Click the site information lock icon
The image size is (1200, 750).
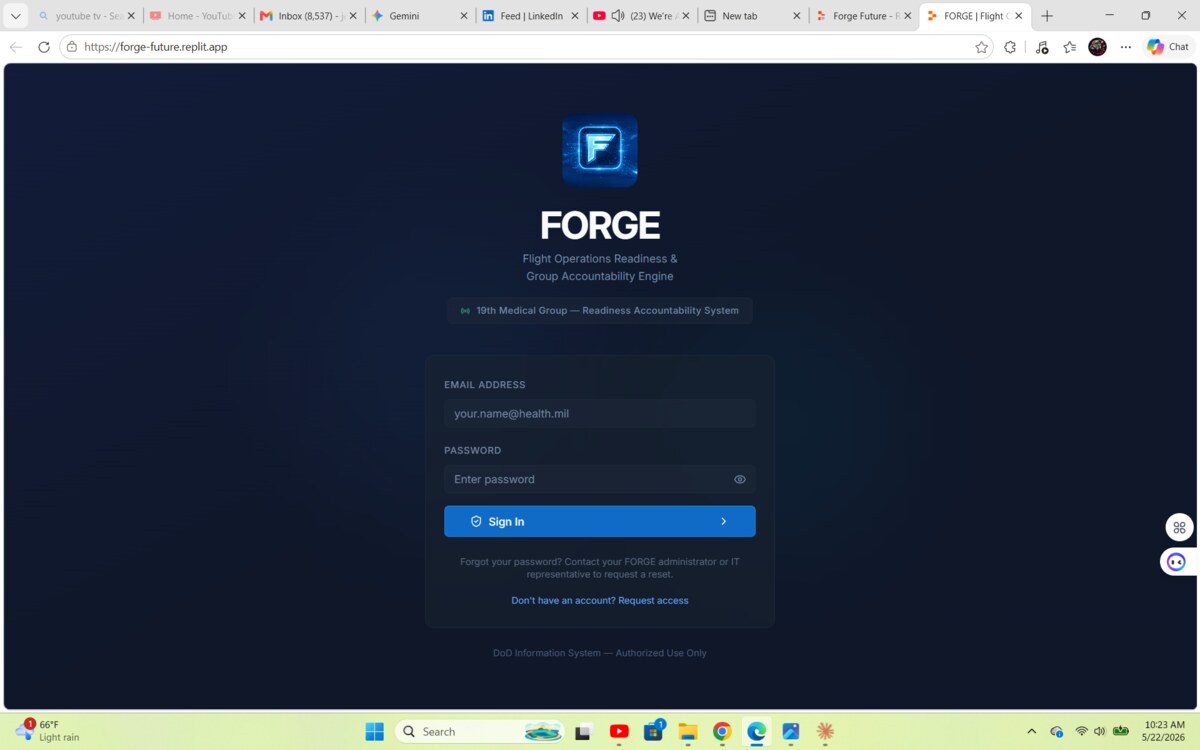72,47
